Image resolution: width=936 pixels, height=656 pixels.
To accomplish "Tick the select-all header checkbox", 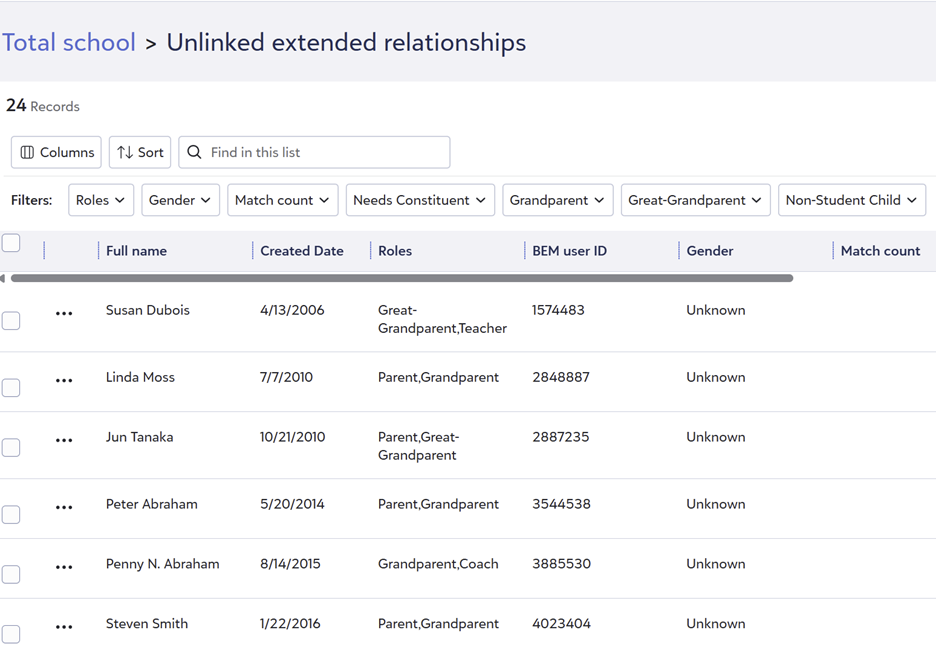I will point(11,243).
